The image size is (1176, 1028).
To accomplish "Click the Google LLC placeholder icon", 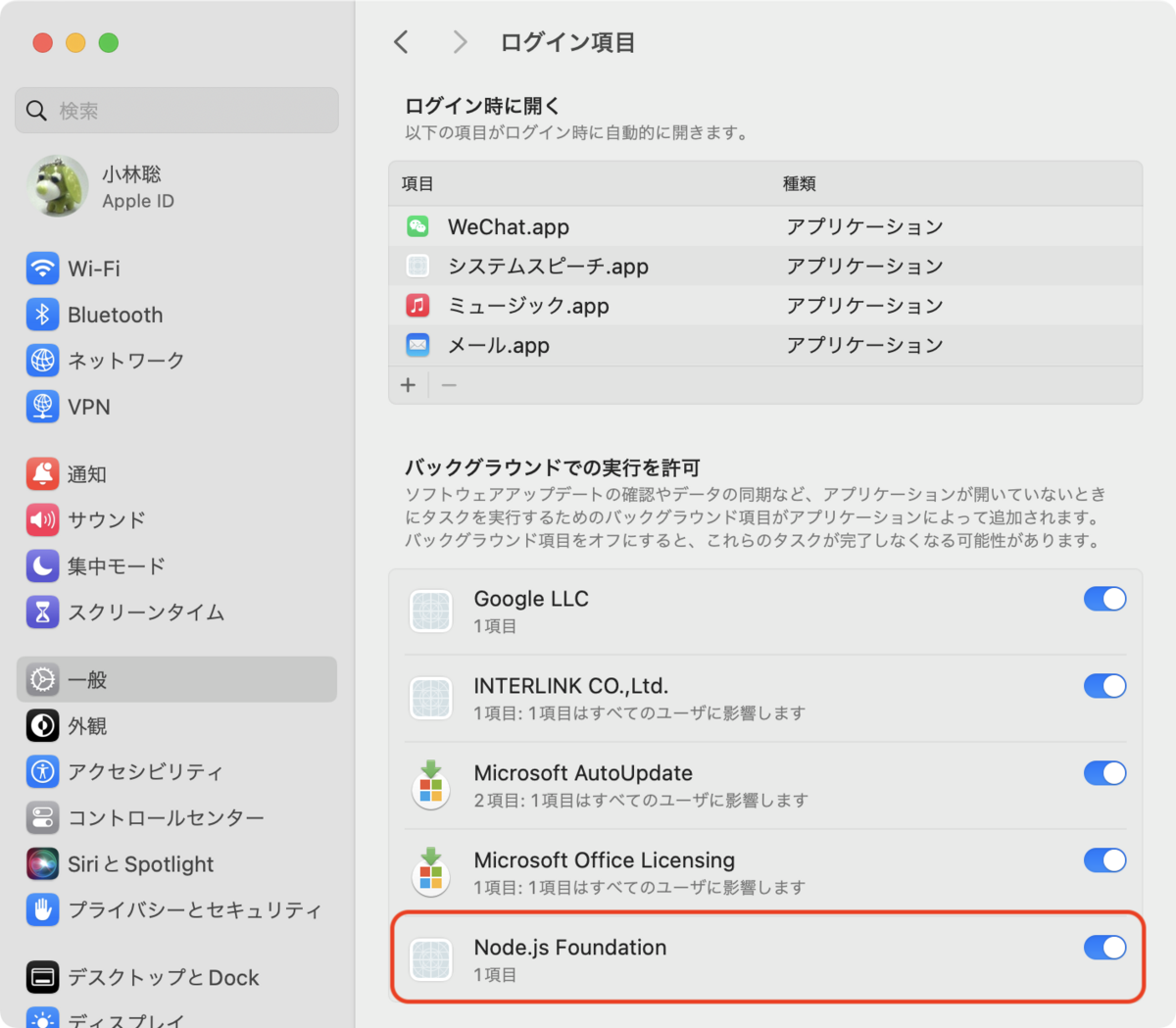I will pyautogui.click(x=431, y=612).
